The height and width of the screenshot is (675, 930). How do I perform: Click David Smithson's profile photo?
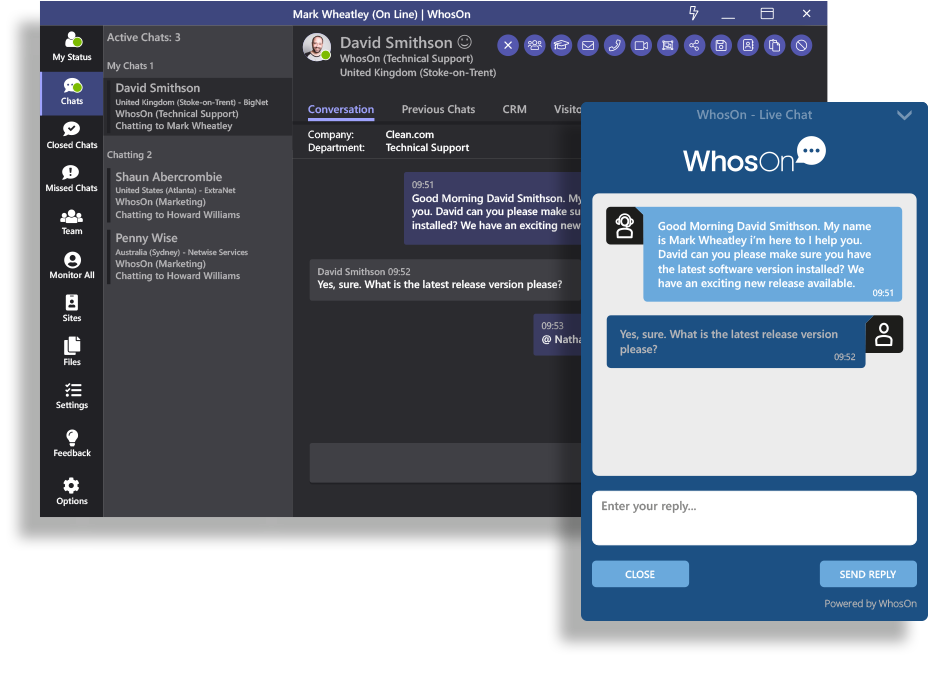(317, 47)
